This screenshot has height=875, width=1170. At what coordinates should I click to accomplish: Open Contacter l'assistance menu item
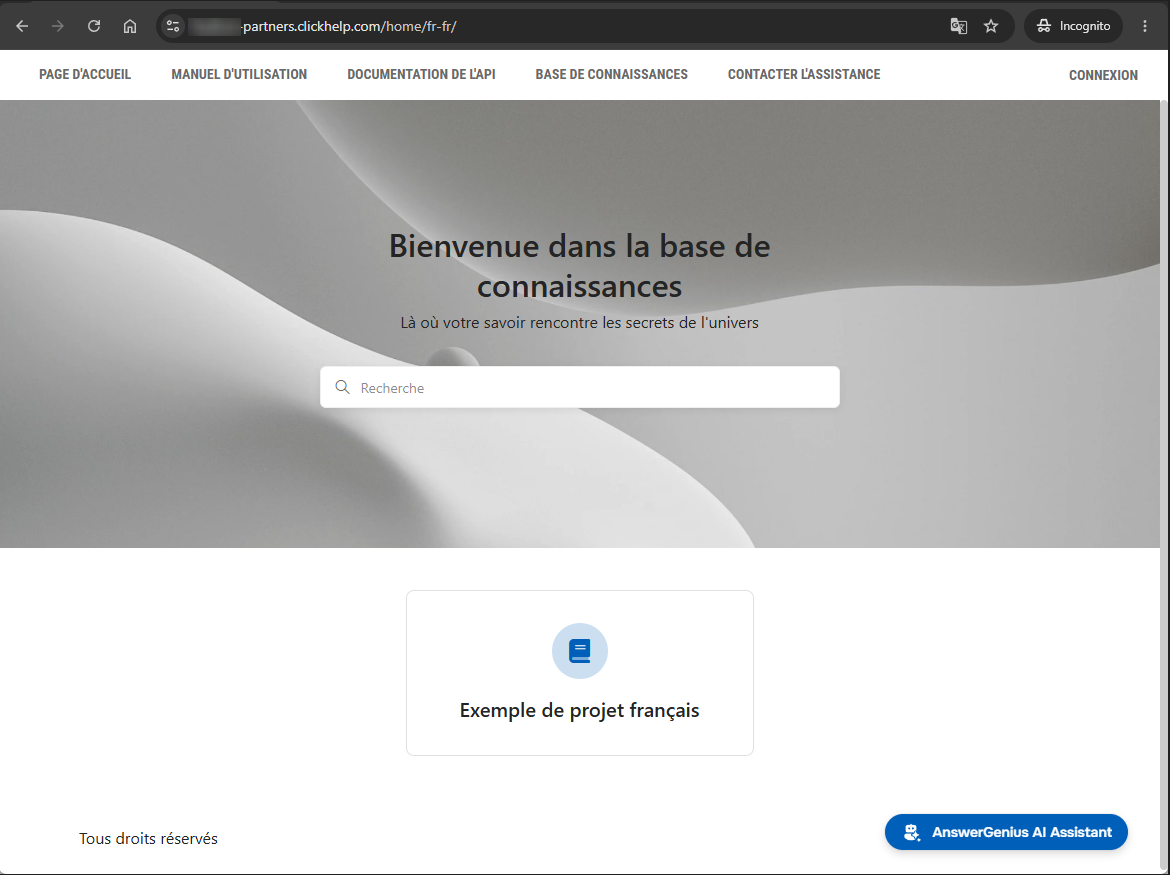pos(804,75)
